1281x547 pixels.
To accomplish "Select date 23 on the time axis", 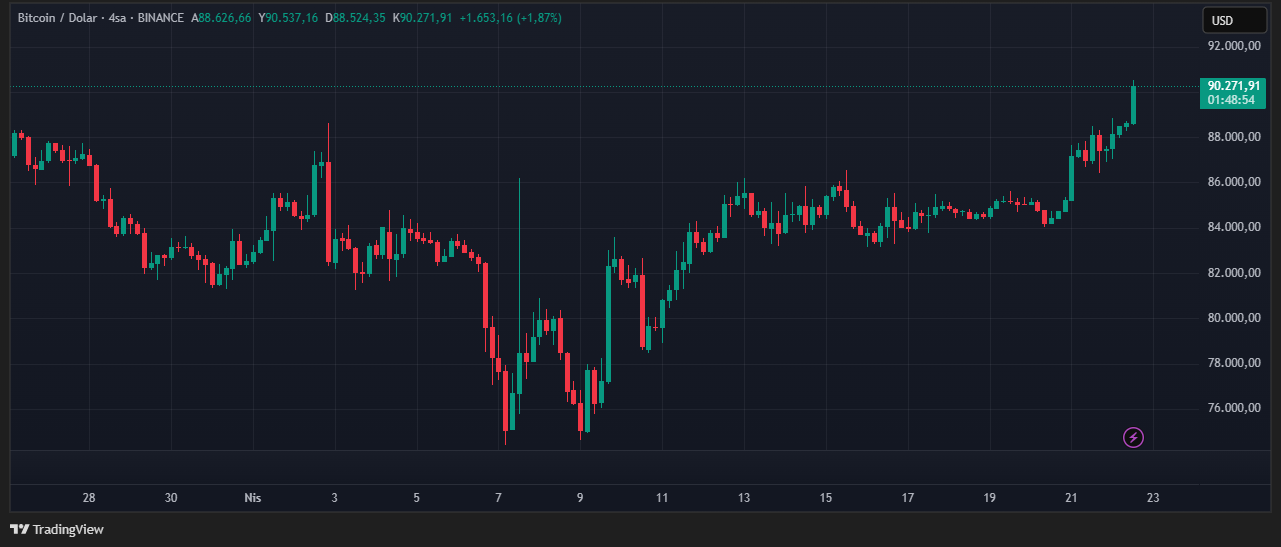I will click(x=1153, y=497).
